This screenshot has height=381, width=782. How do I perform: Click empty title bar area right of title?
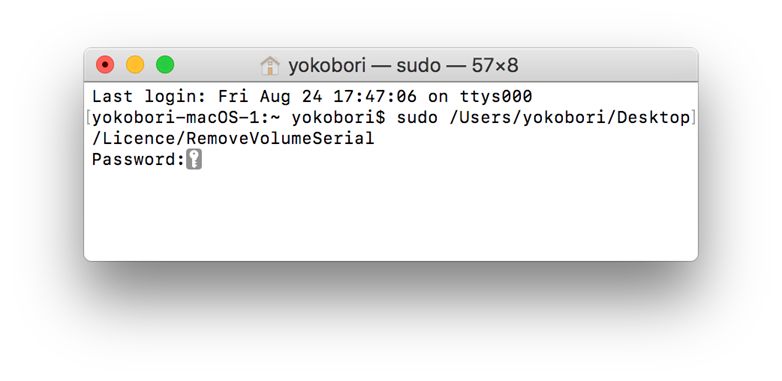pyautogui.click(x=606, y=65)
